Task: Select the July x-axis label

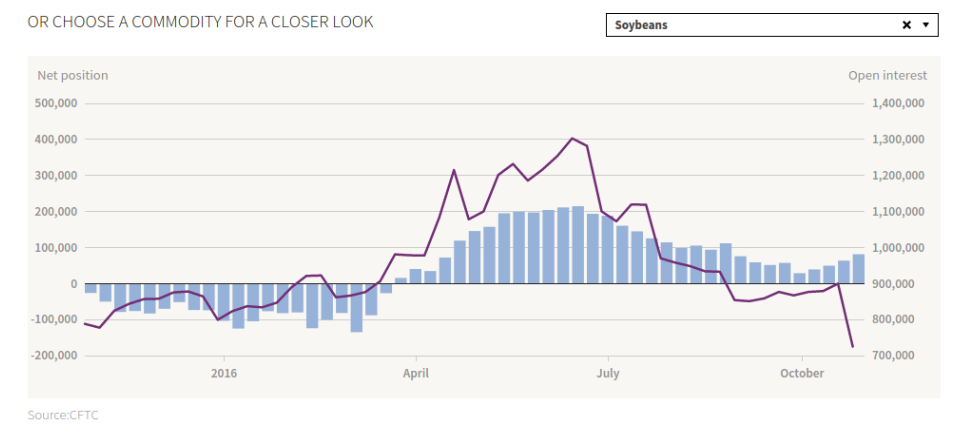Action: 607,373
